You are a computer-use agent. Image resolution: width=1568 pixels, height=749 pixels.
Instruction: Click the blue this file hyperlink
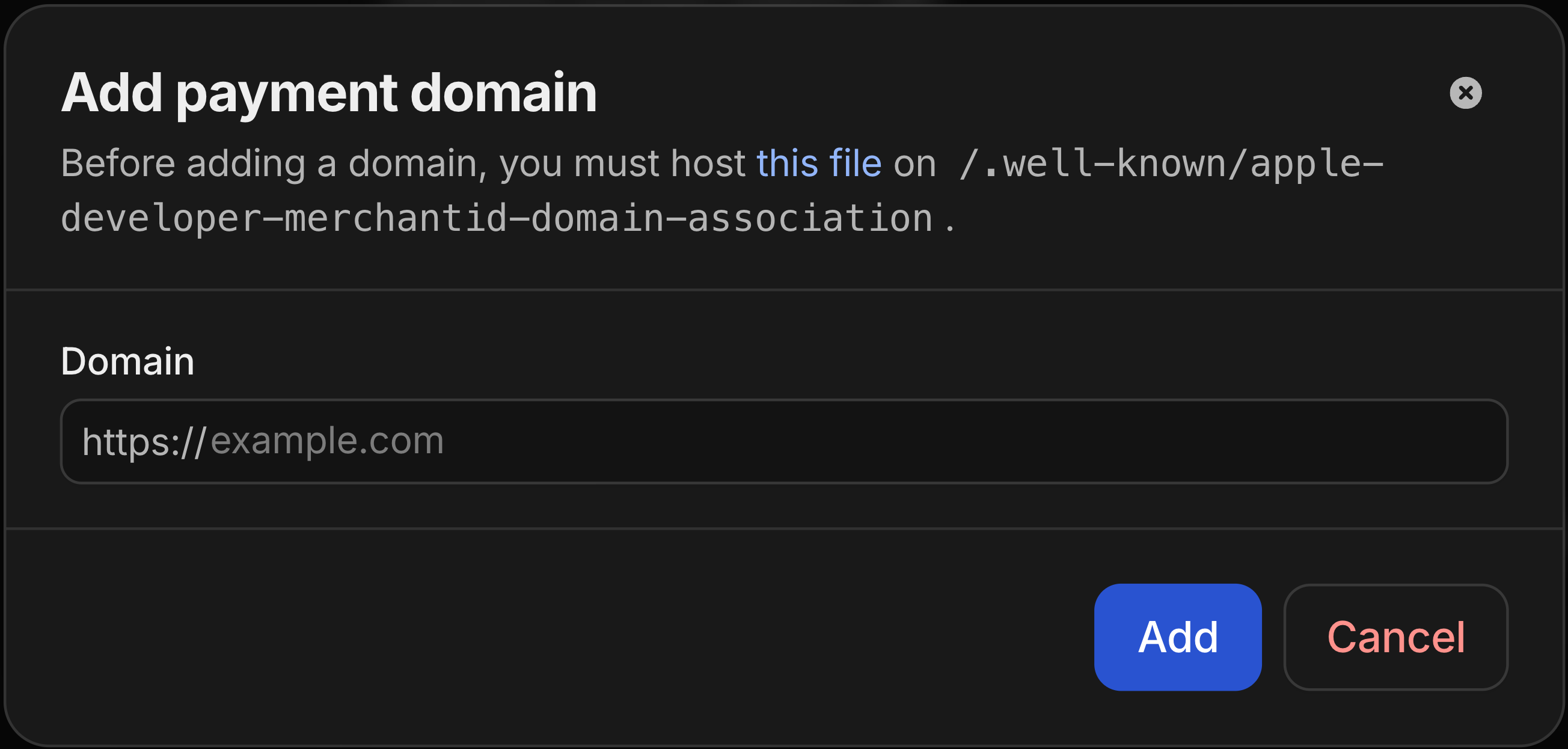819,162
